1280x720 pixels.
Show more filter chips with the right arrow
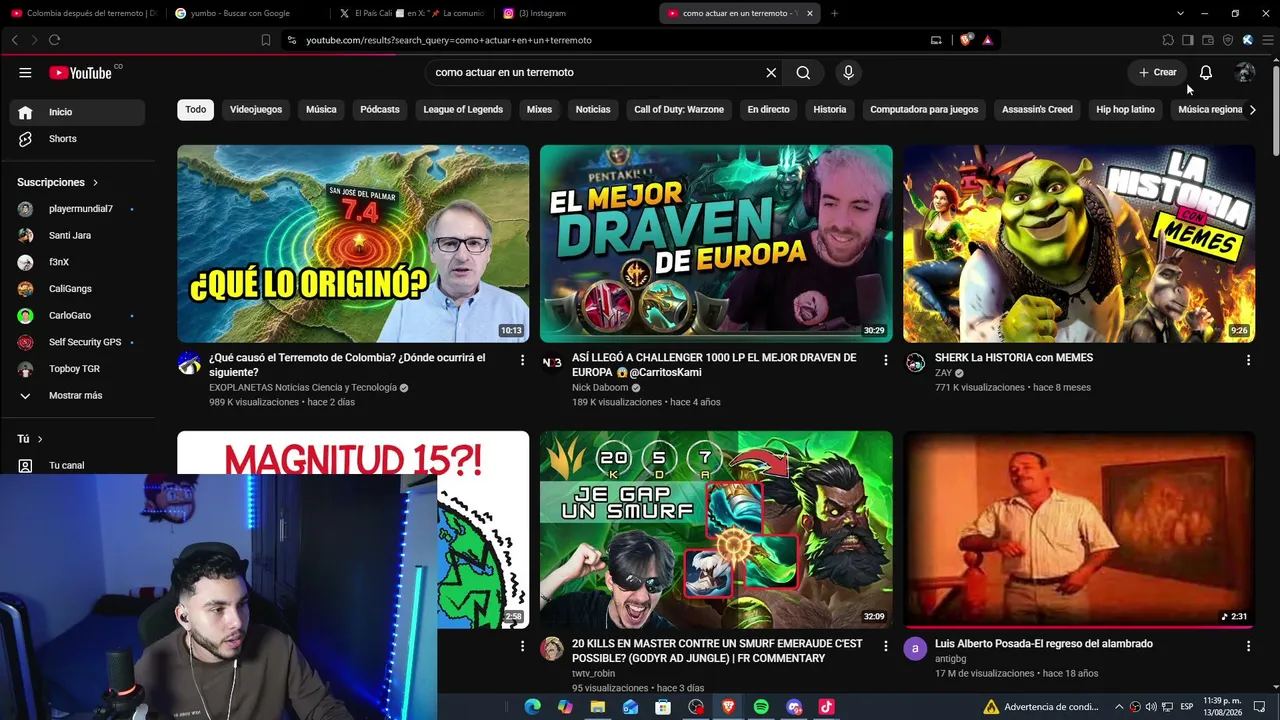[x=1252, y=109]
